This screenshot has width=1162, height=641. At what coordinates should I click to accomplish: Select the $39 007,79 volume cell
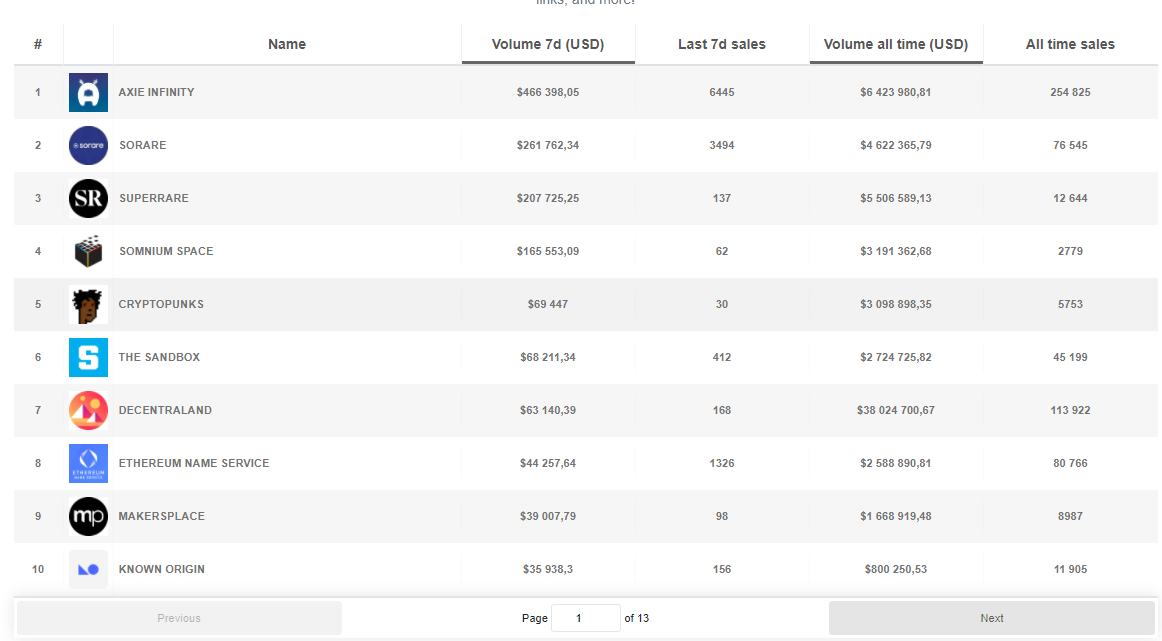pos(548,516)
